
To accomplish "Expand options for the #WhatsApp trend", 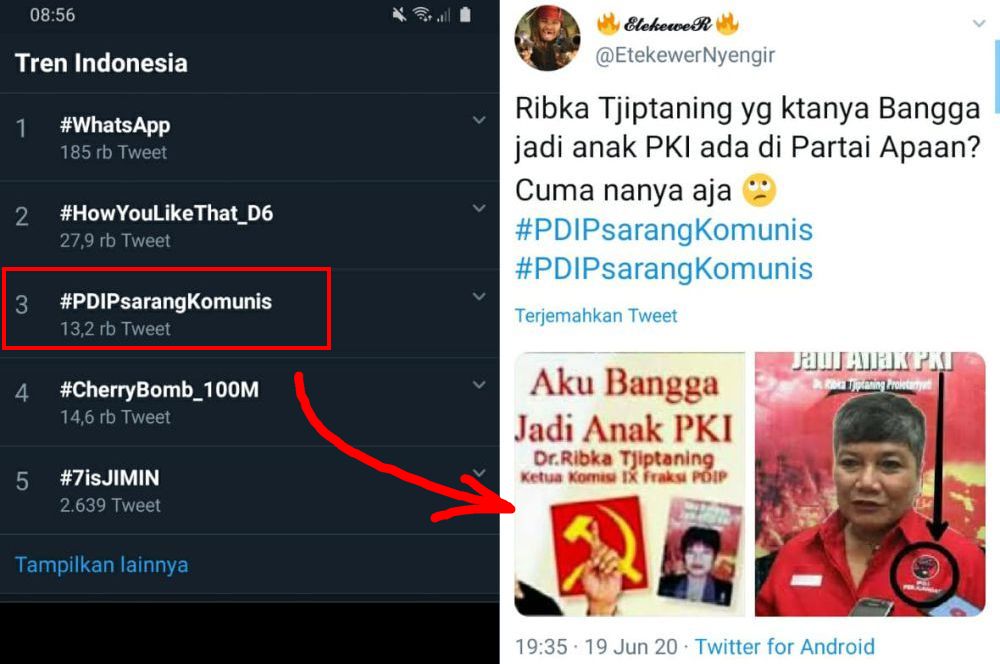I will (479, 121).
